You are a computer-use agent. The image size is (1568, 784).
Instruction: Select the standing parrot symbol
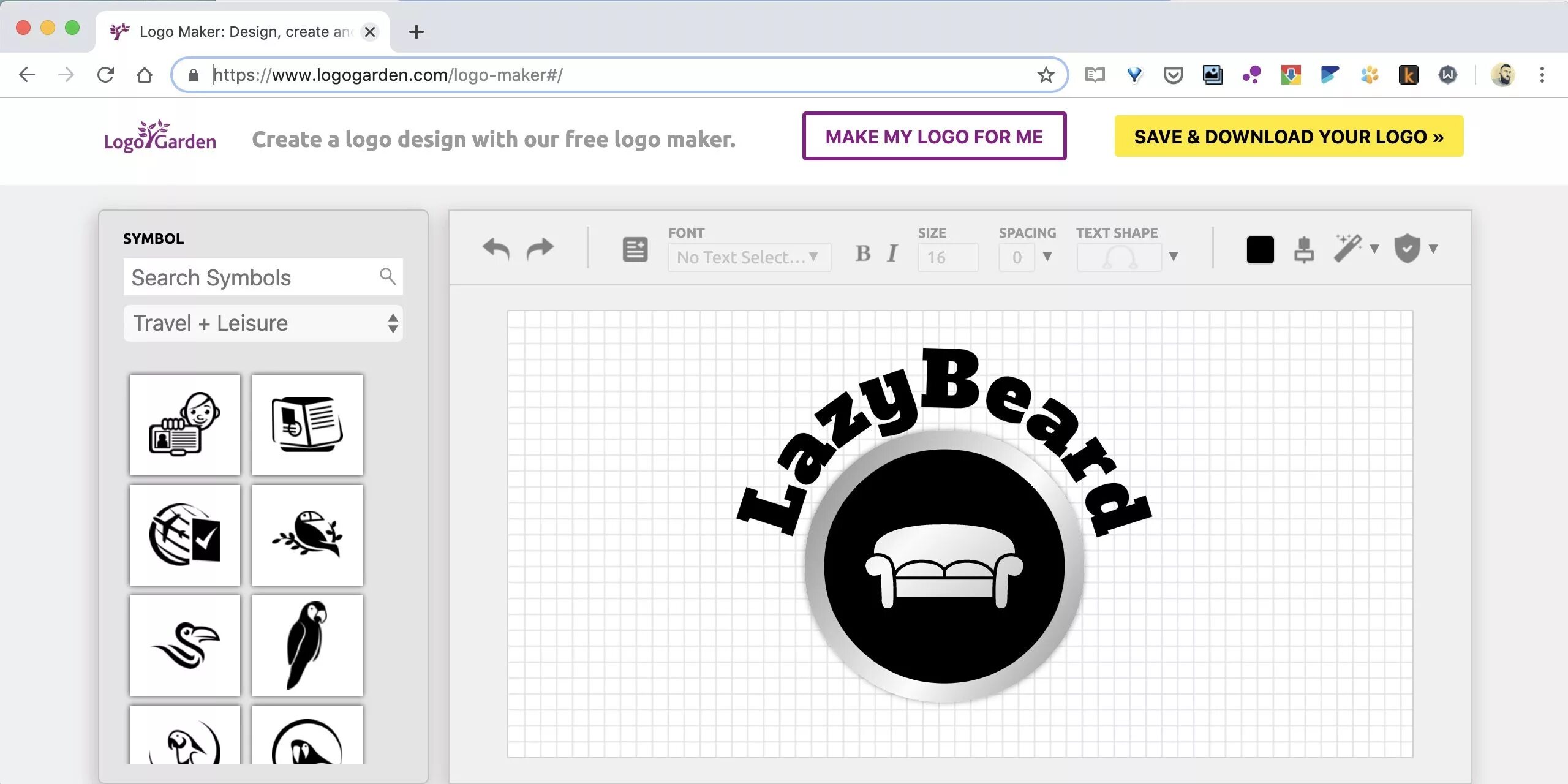307,645
